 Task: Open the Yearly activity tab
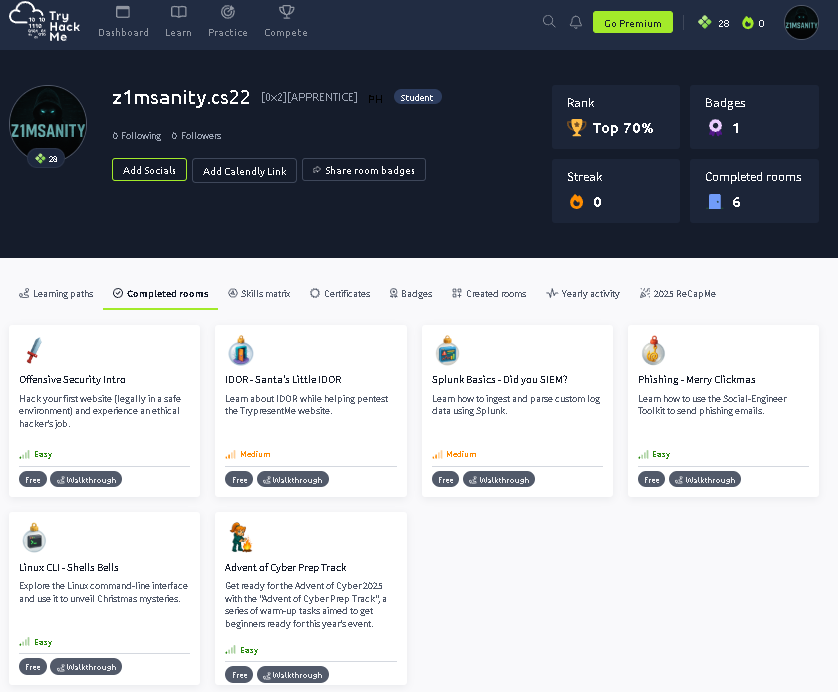(x=583, y=294)
